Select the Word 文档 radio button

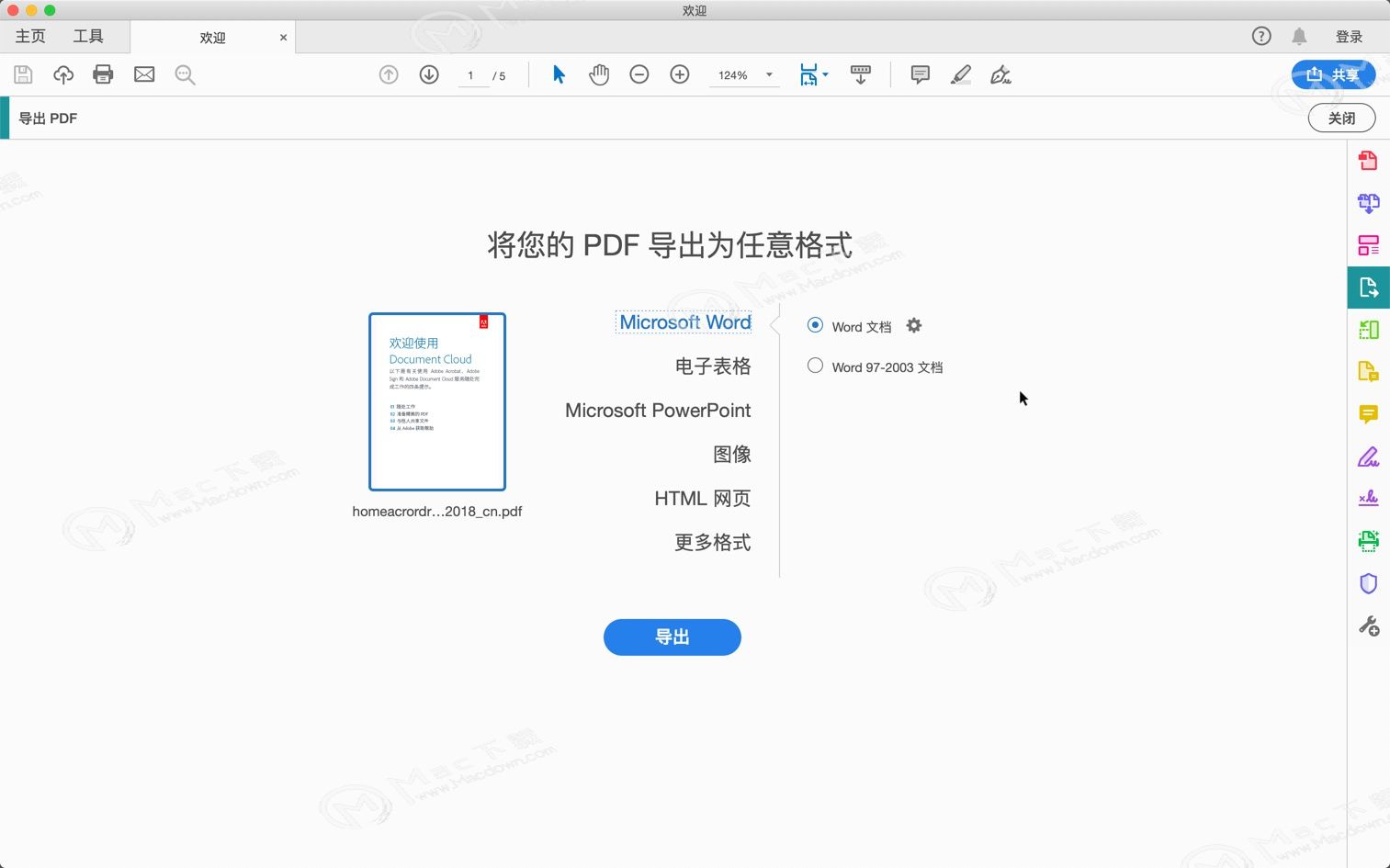pyautogui.click(x=815, y=325)
